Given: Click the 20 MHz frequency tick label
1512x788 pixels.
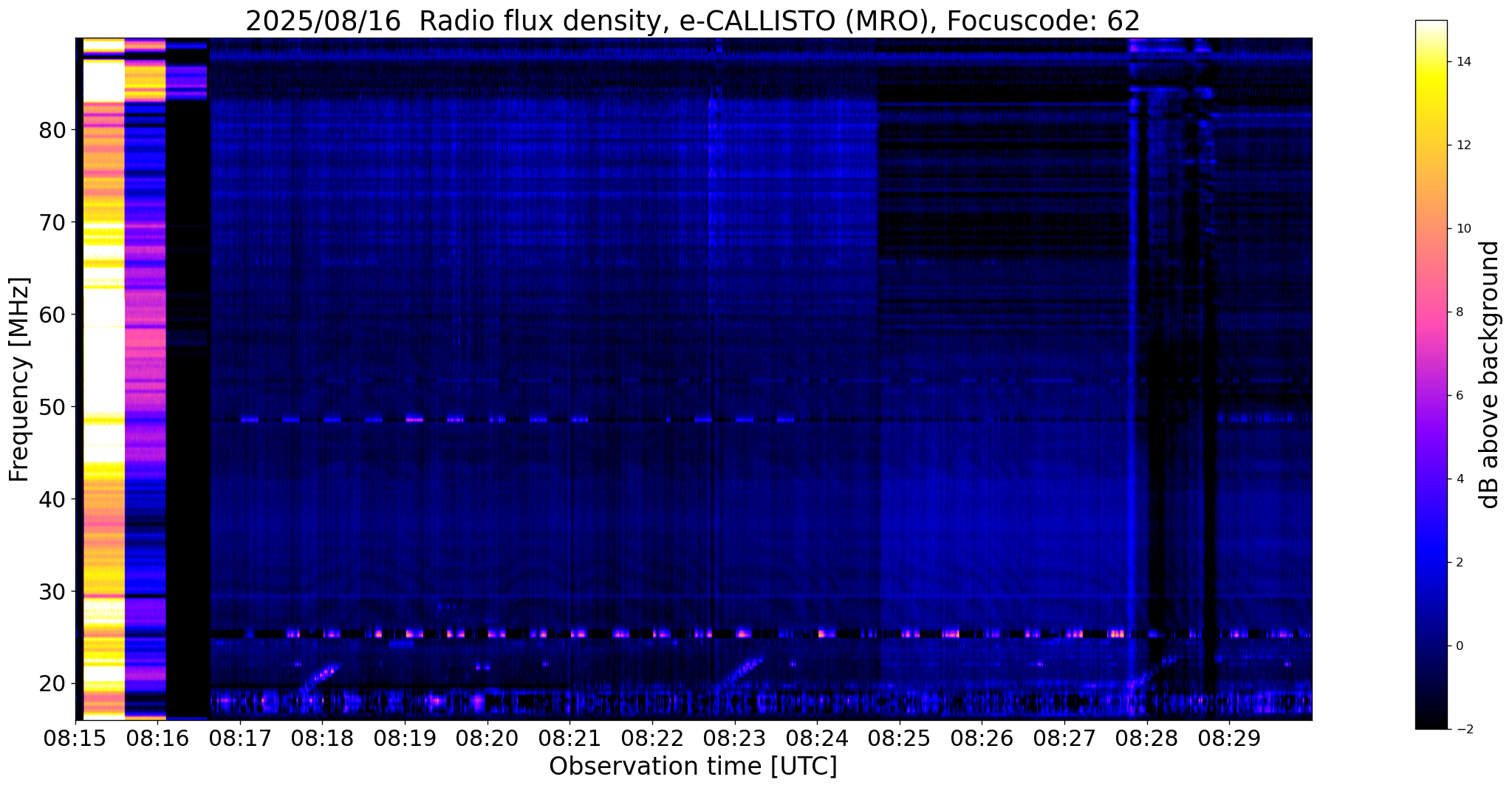Looking at the screenshot, I should point(52,684).
